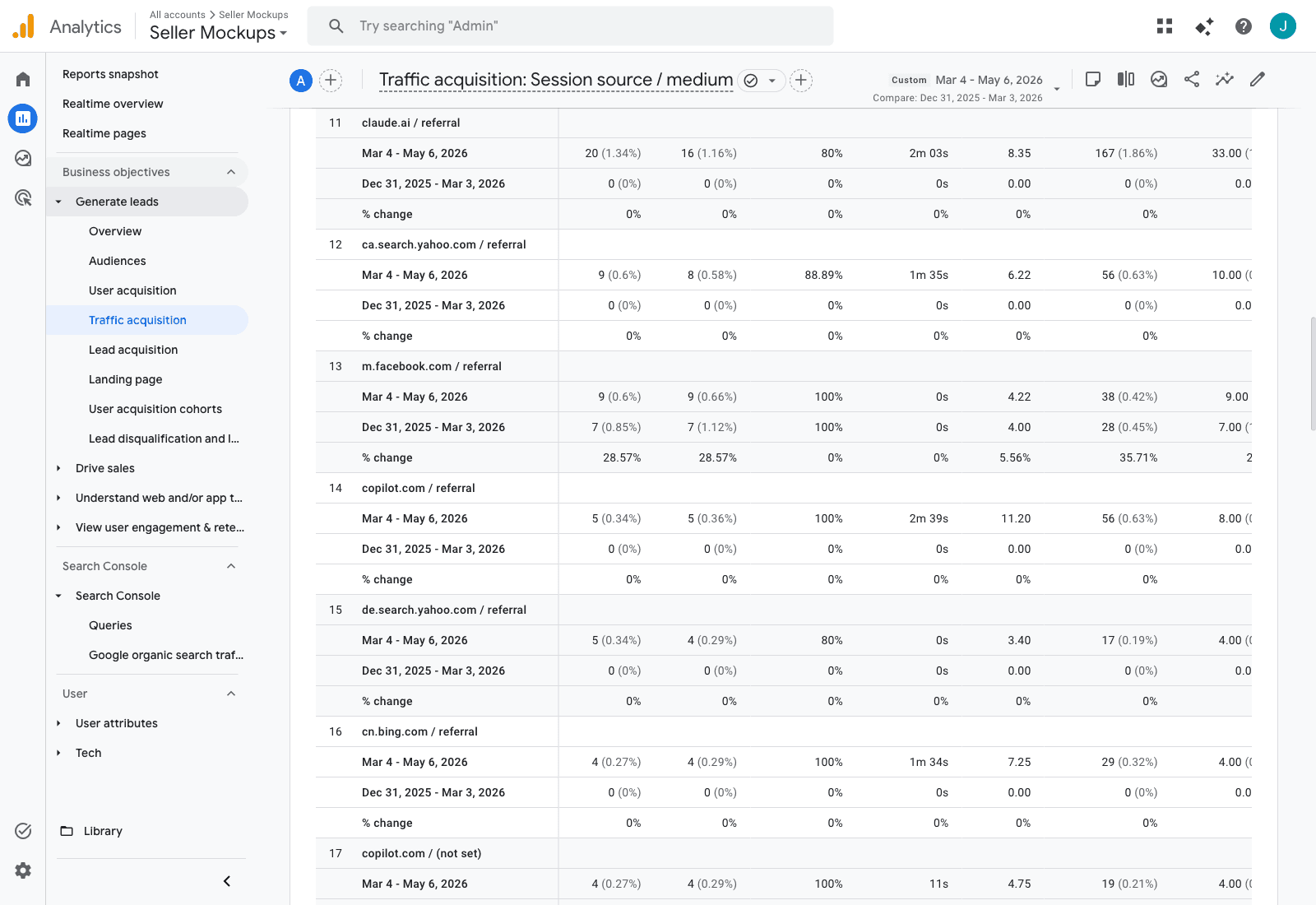Open the Insights icon in report toolbar
Viewport: 1316px width, 905px height.
(1159, 79)
